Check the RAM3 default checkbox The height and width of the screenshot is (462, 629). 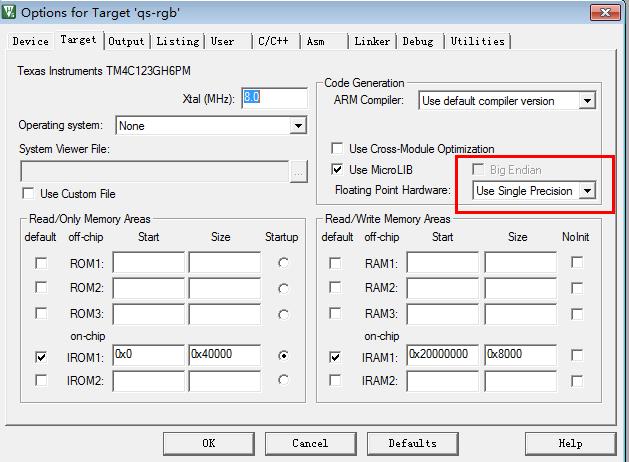[x=335, y=313]
